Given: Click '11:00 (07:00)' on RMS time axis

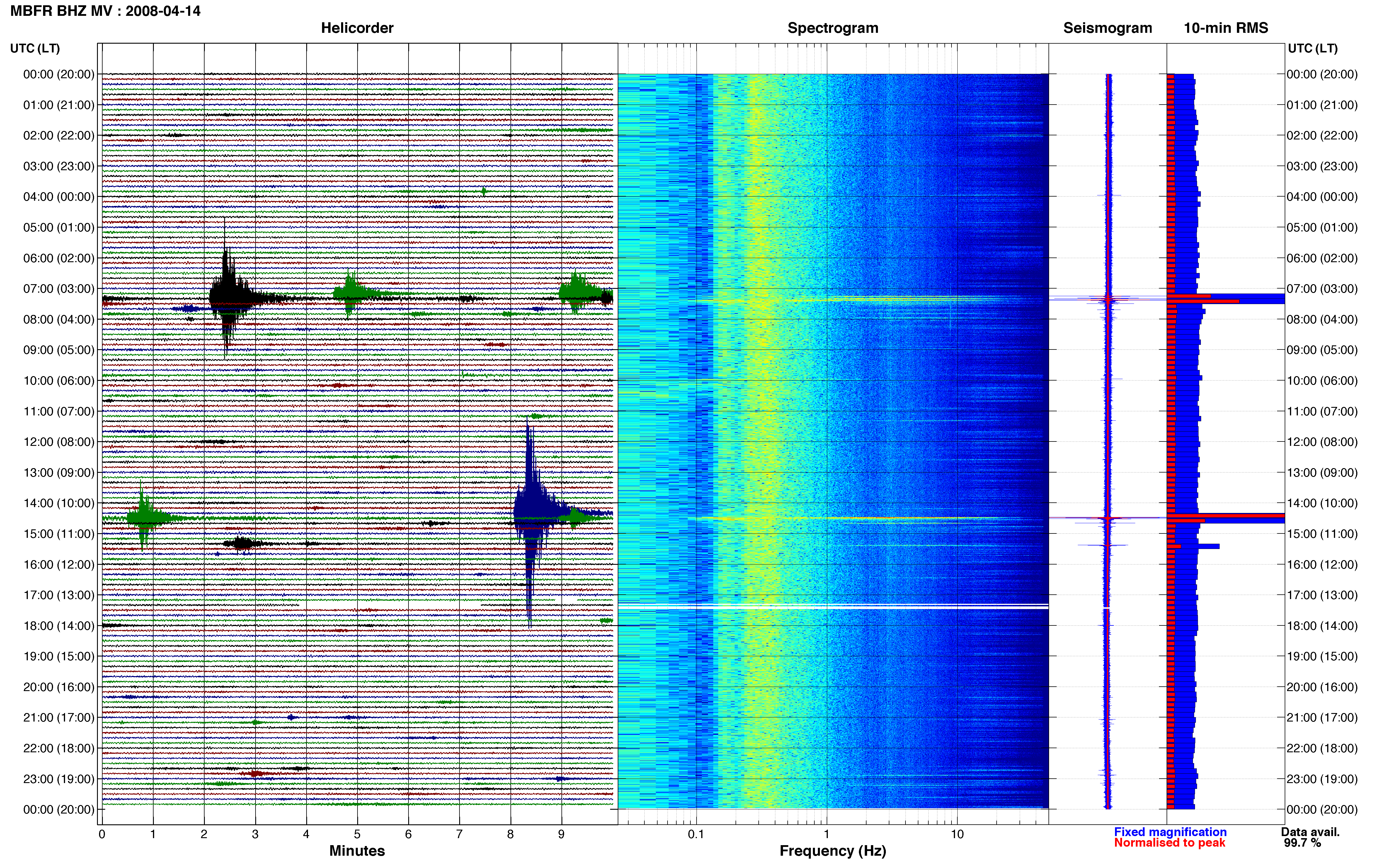Looking at the screenshot, I should coord(1322,412).
